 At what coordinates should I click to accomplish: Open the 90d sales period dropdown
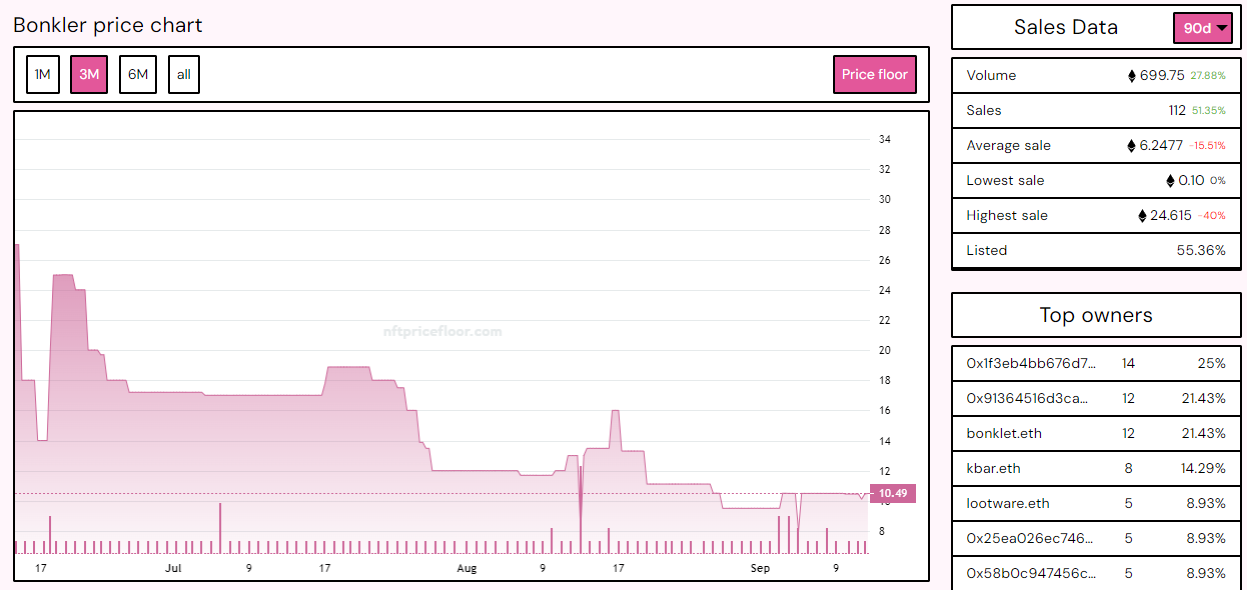point(1203,28)
